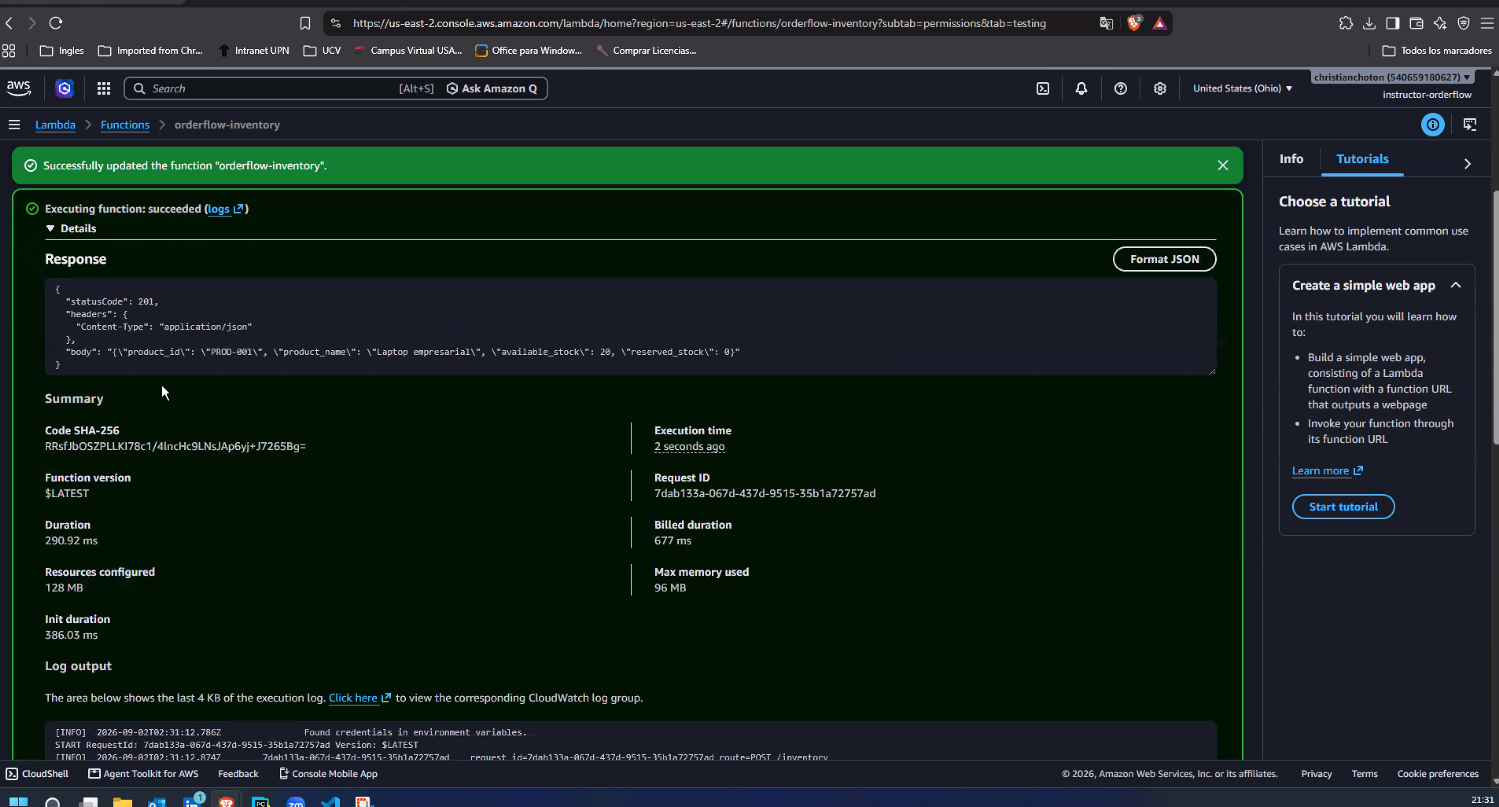Open site settings icon in address bar
The height and width of the screenshot is (807, 1499).
click(x=336, y=23)
